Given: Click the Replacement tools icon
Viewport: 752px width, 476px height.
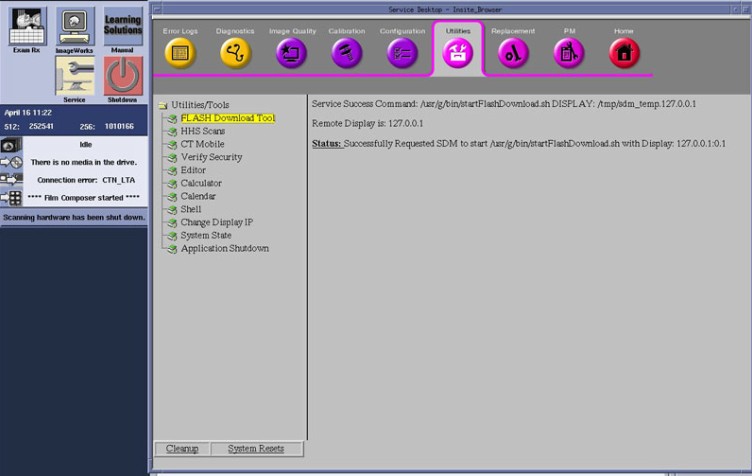Looking at the screenshot, I should click(513, 53).
